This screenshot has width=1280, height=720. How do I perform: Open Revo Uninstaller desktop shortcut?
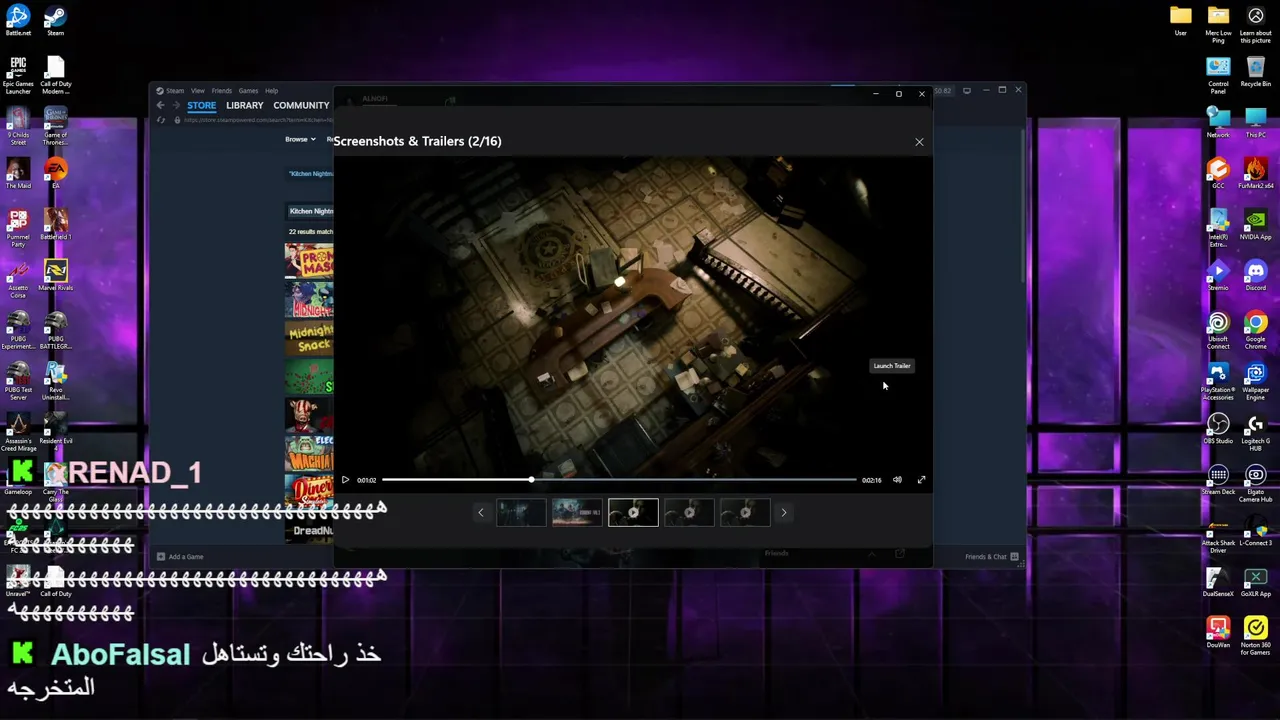tap(55, 381)
